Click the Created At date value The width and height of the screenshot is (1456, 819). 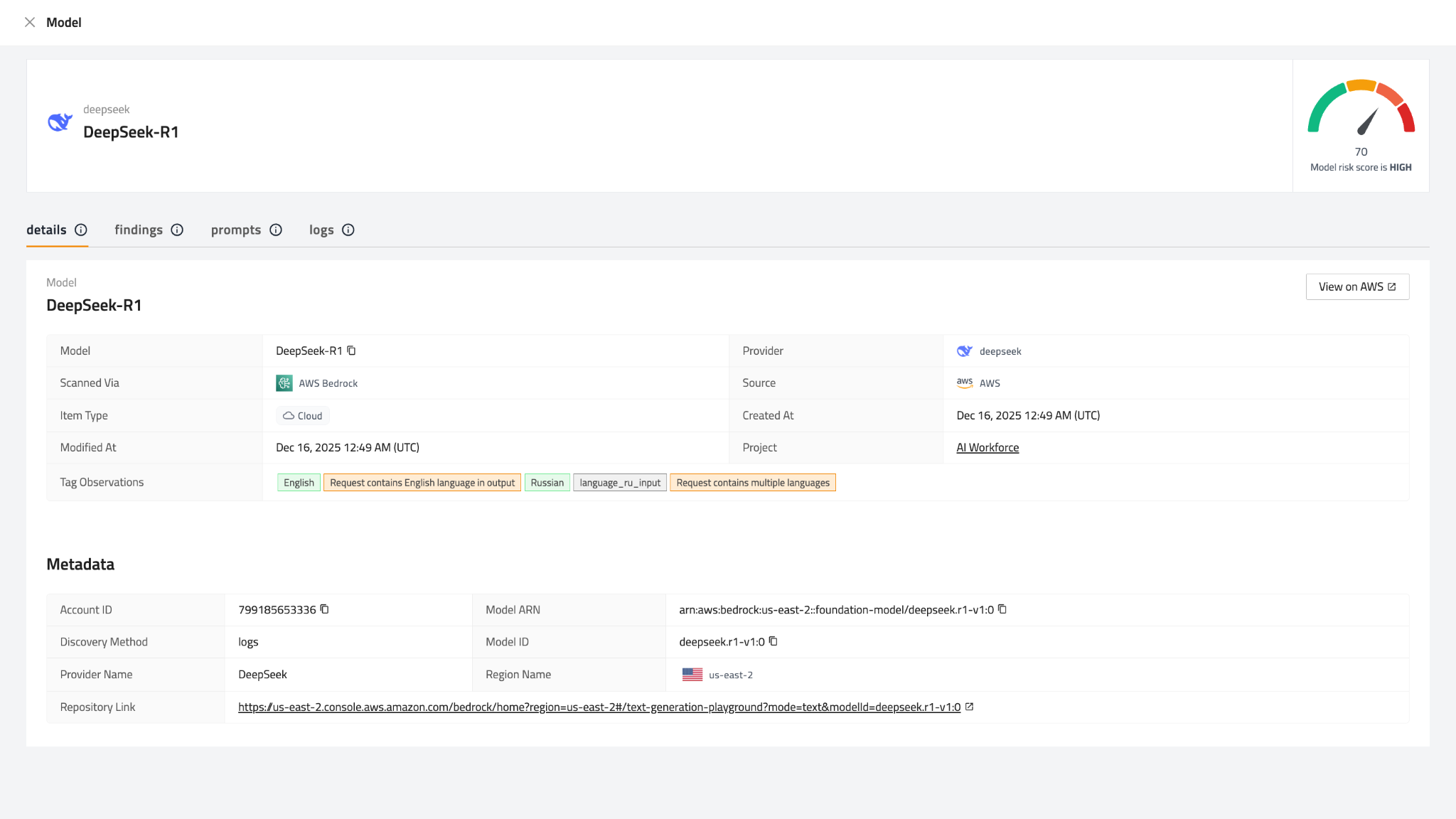point(1028,415)
